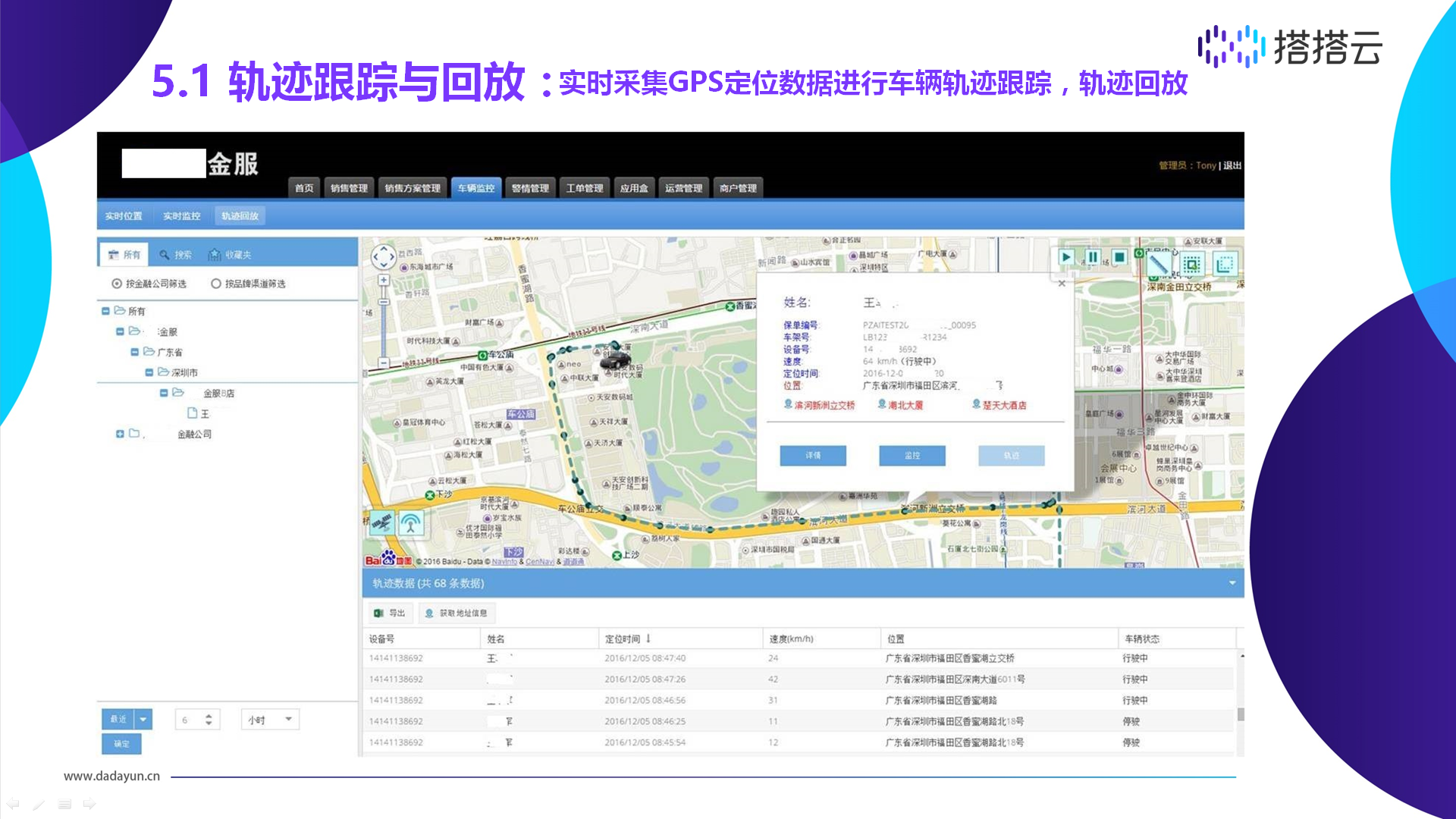Image resolution: width=1456 pixels, height=819 pixels.
Task: Open the 首页 nav menu
Action: coord(304,188)
